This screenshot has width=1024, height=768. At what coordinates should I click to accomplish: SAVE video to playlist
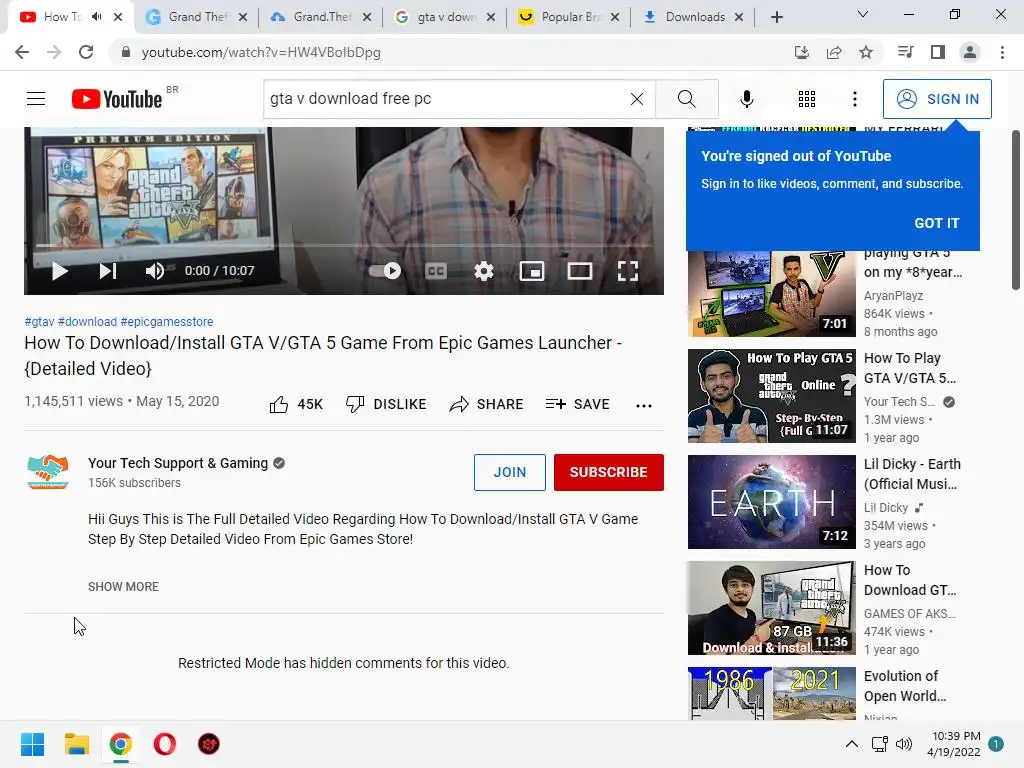pos(577,404)
